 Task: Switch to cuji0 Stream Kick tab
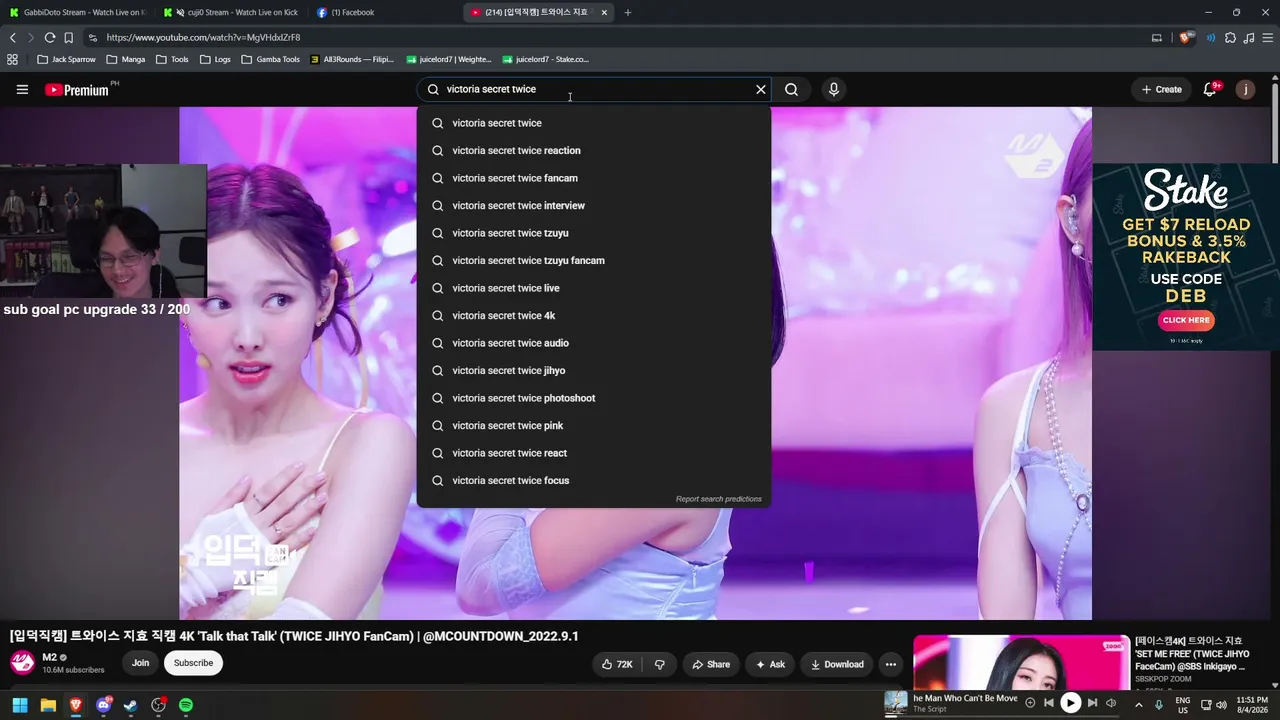pos(232,12)
